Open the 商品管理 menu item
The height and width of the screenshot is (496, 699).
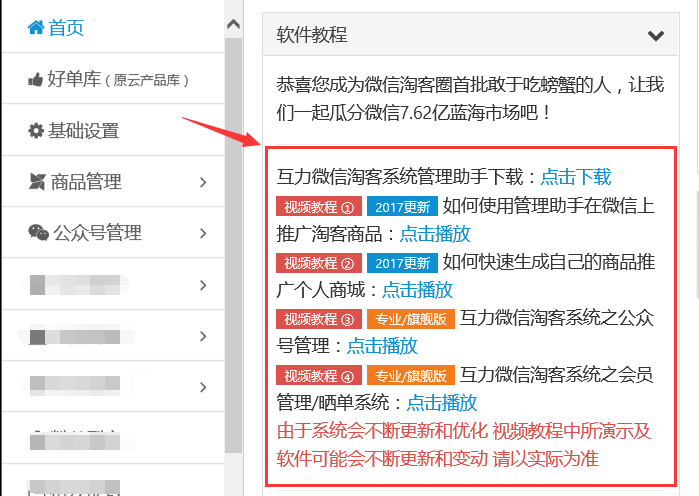pyautogui.click(x=113, y=181)
